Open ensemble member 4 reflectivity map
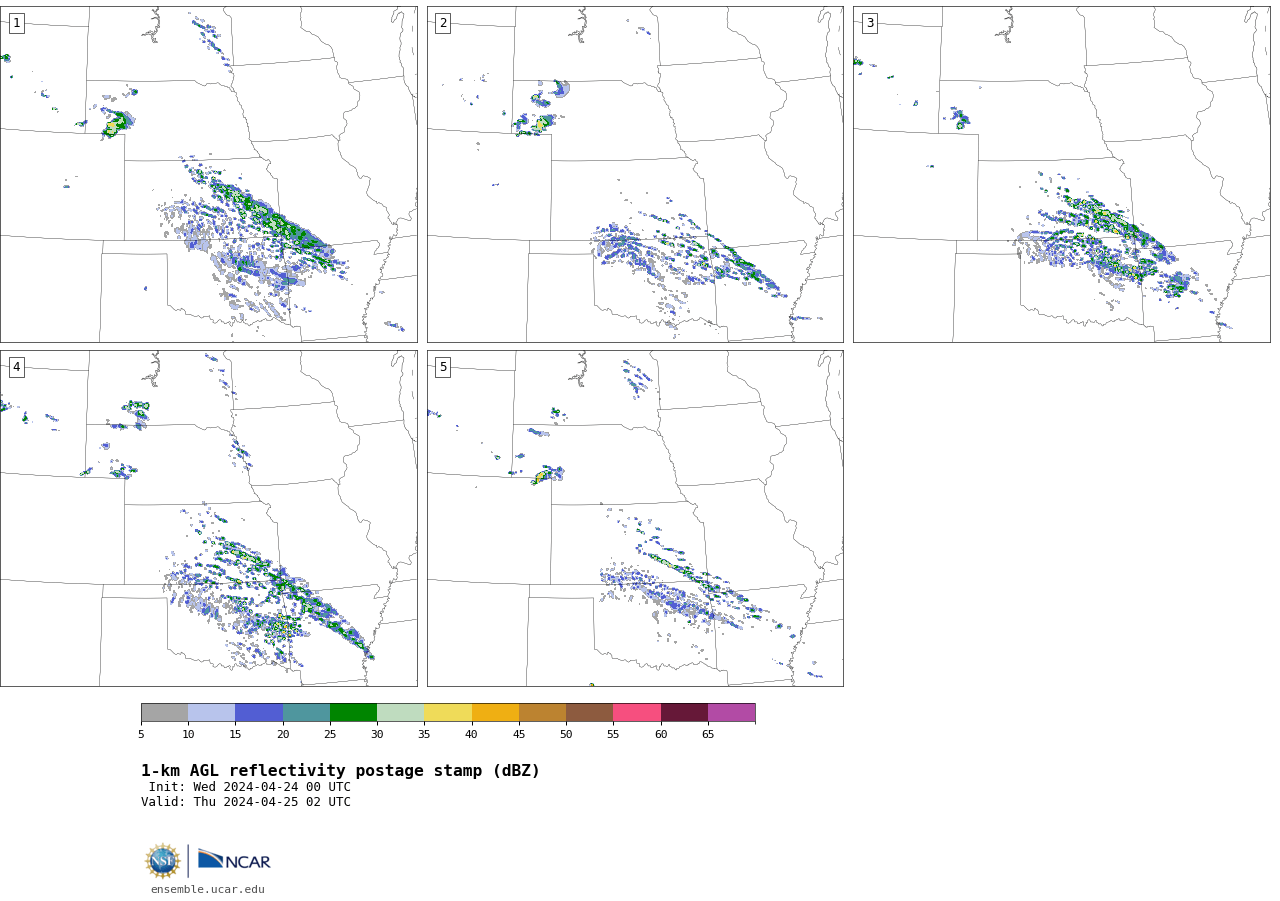The image size is (1280, 901). coord(208,518)
